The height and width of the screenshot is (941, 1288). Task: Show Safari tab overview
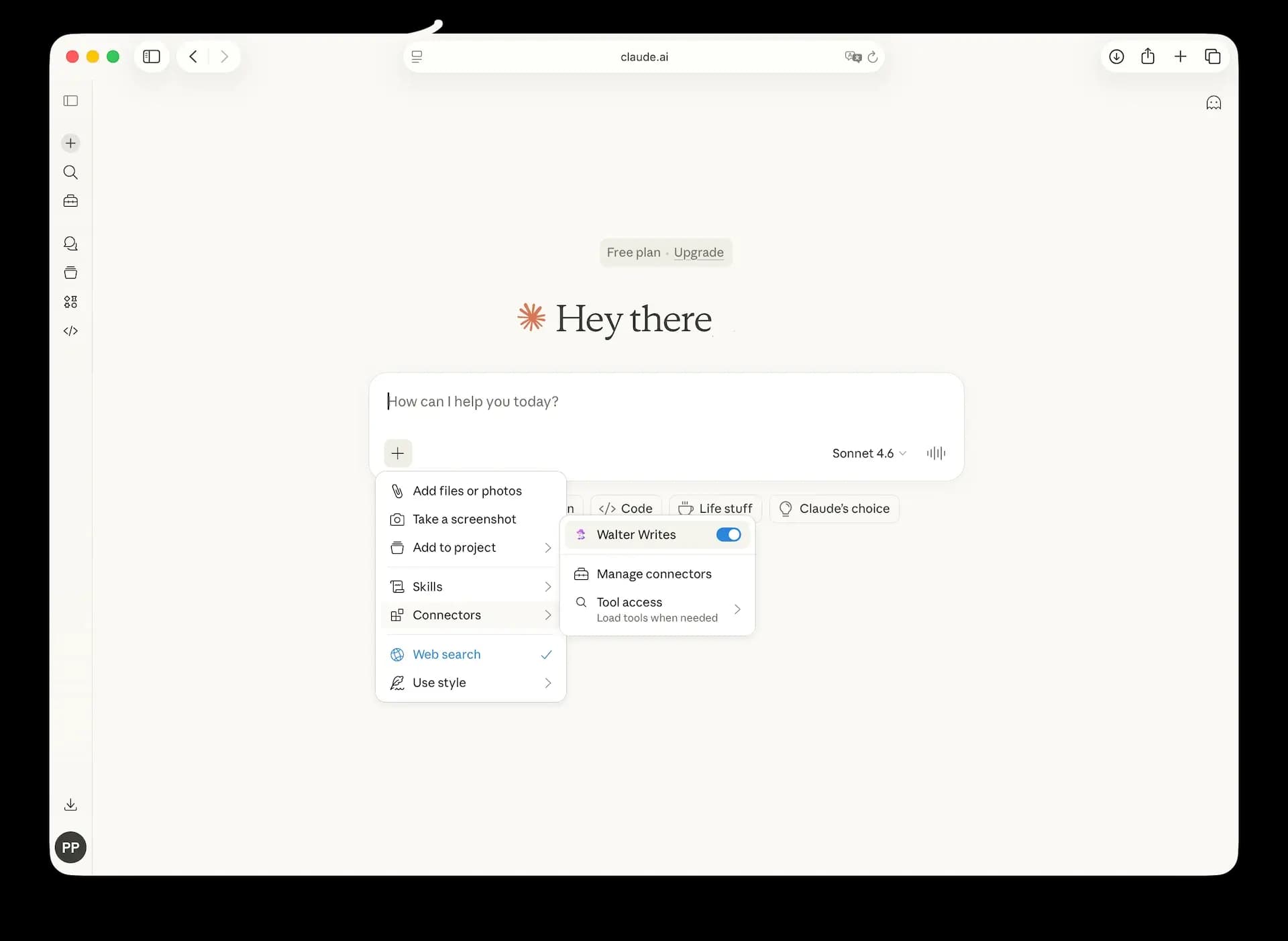[1213, 56]
